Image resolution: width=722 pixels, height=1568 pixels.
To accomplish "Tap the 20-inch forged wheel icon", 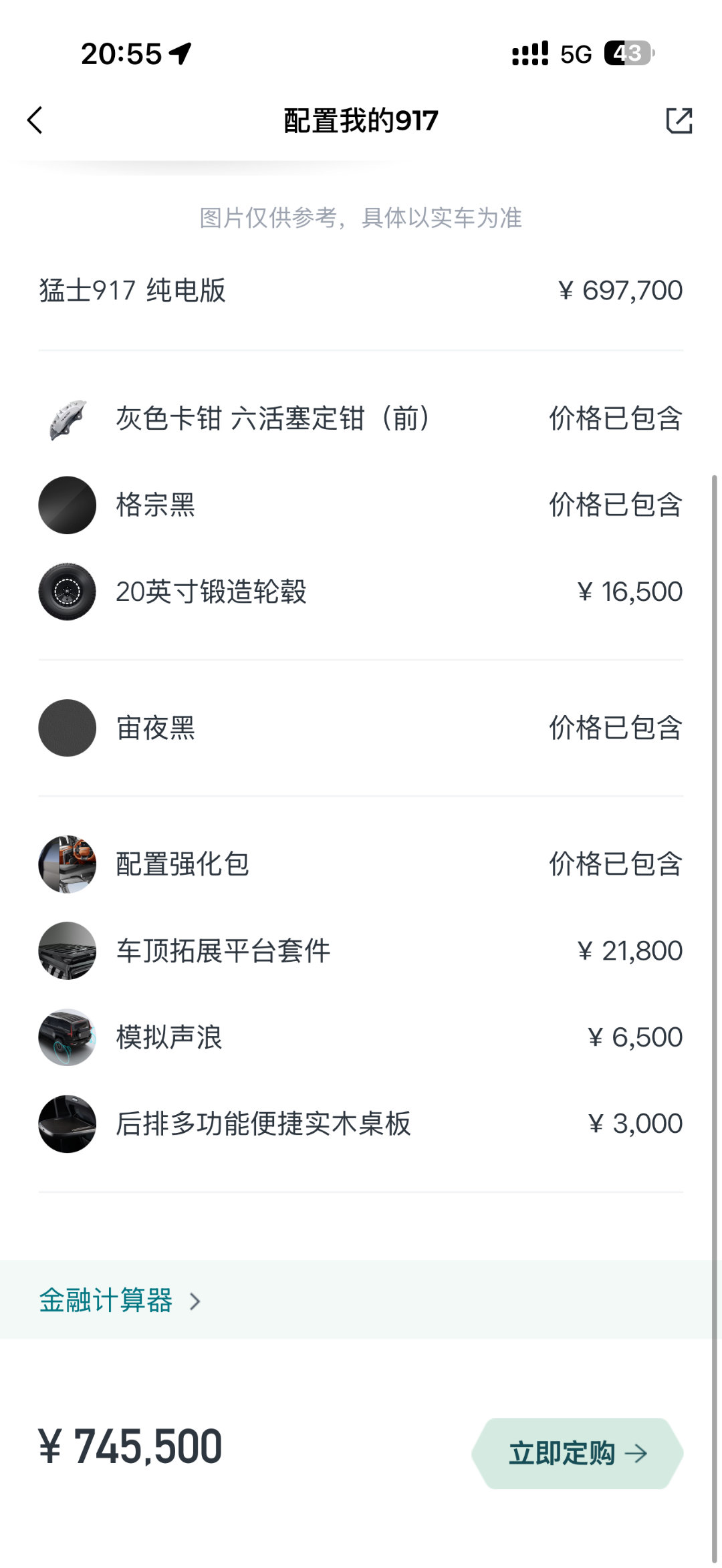I will 68,592.
